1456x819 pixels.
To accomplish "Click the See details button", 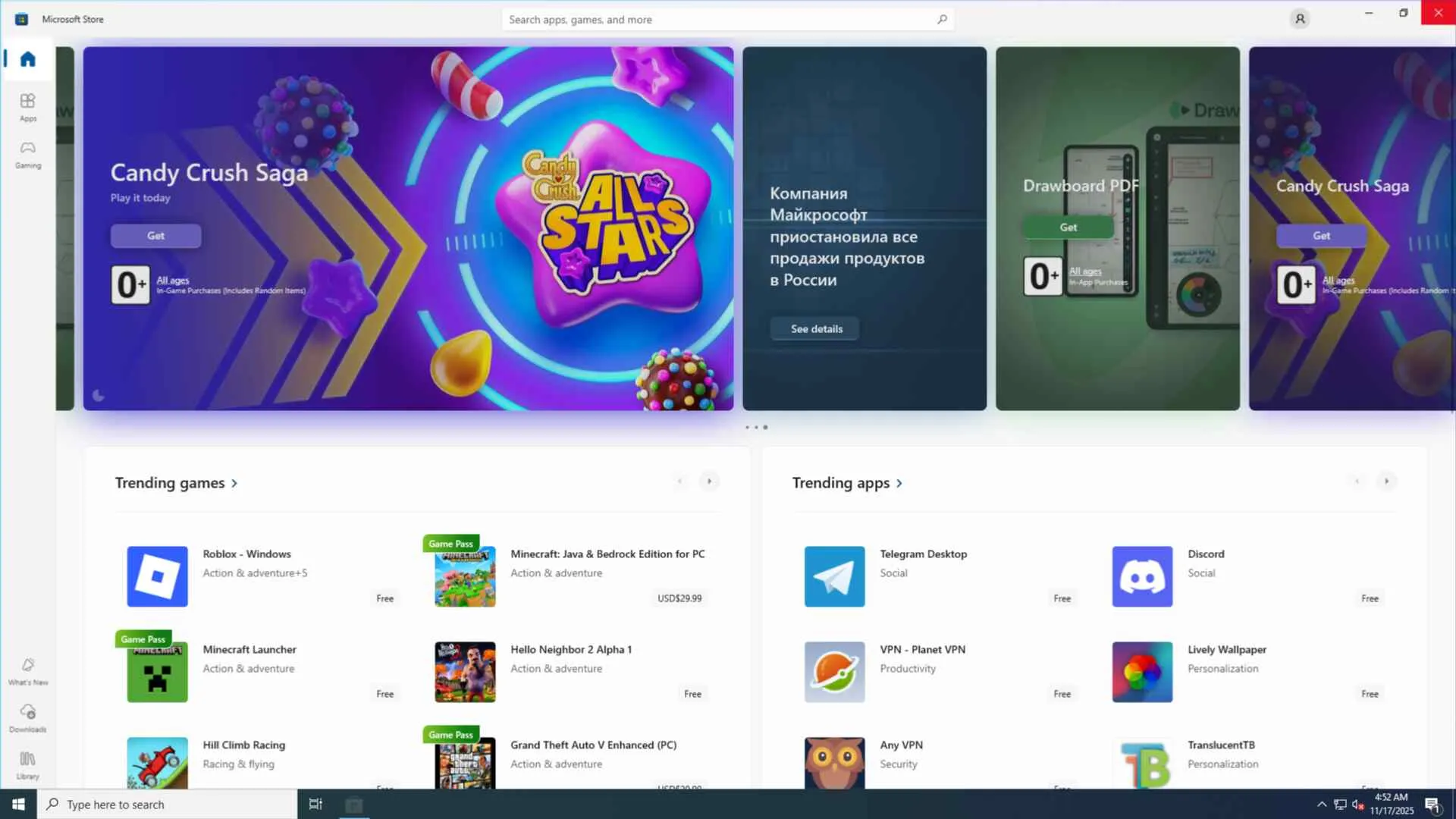I will pos(816,329).
